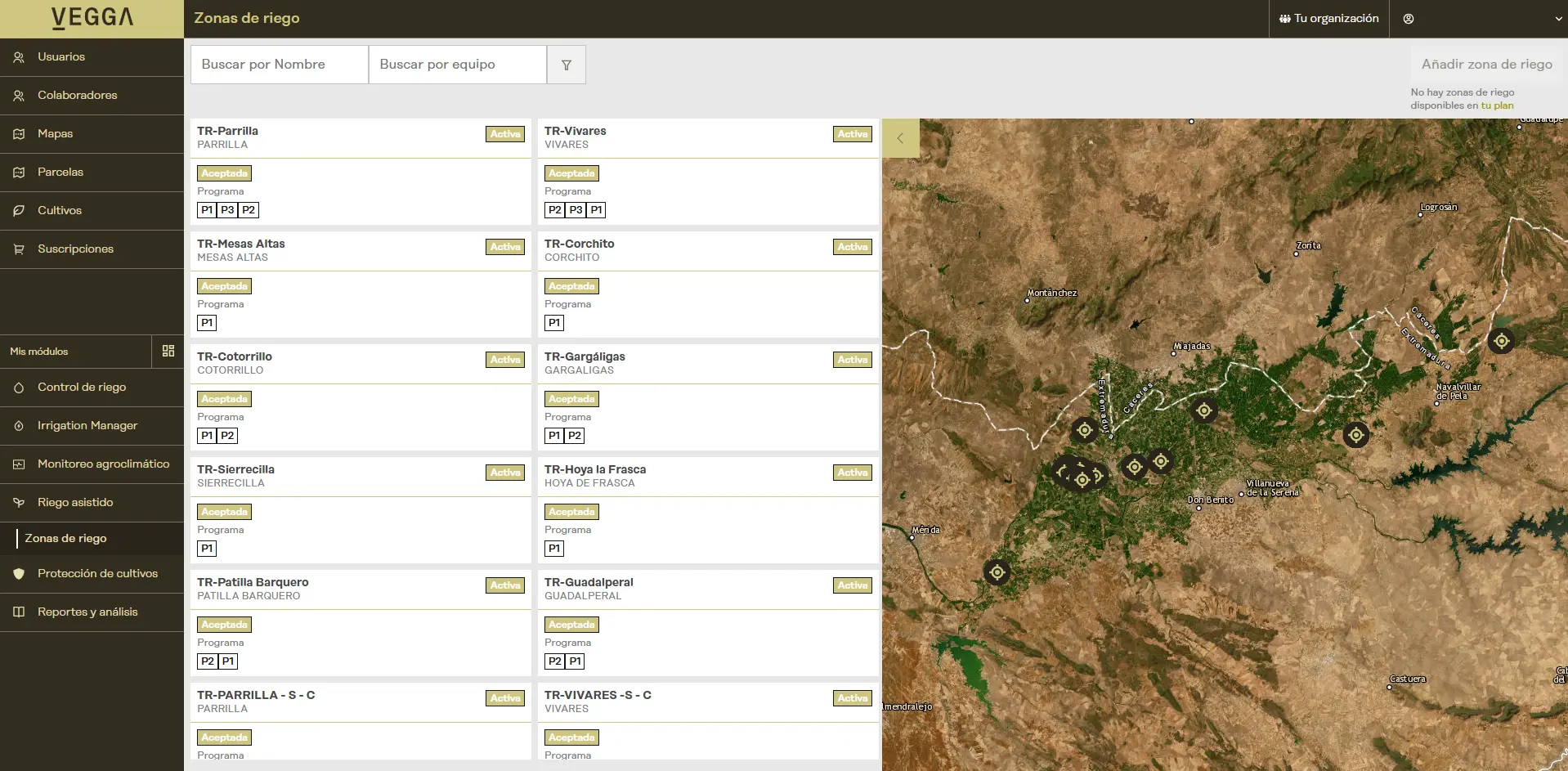The image size is (1568, 771).
Task: Select the Monitoreo agroclimático icon
Action: coord(19,464)
